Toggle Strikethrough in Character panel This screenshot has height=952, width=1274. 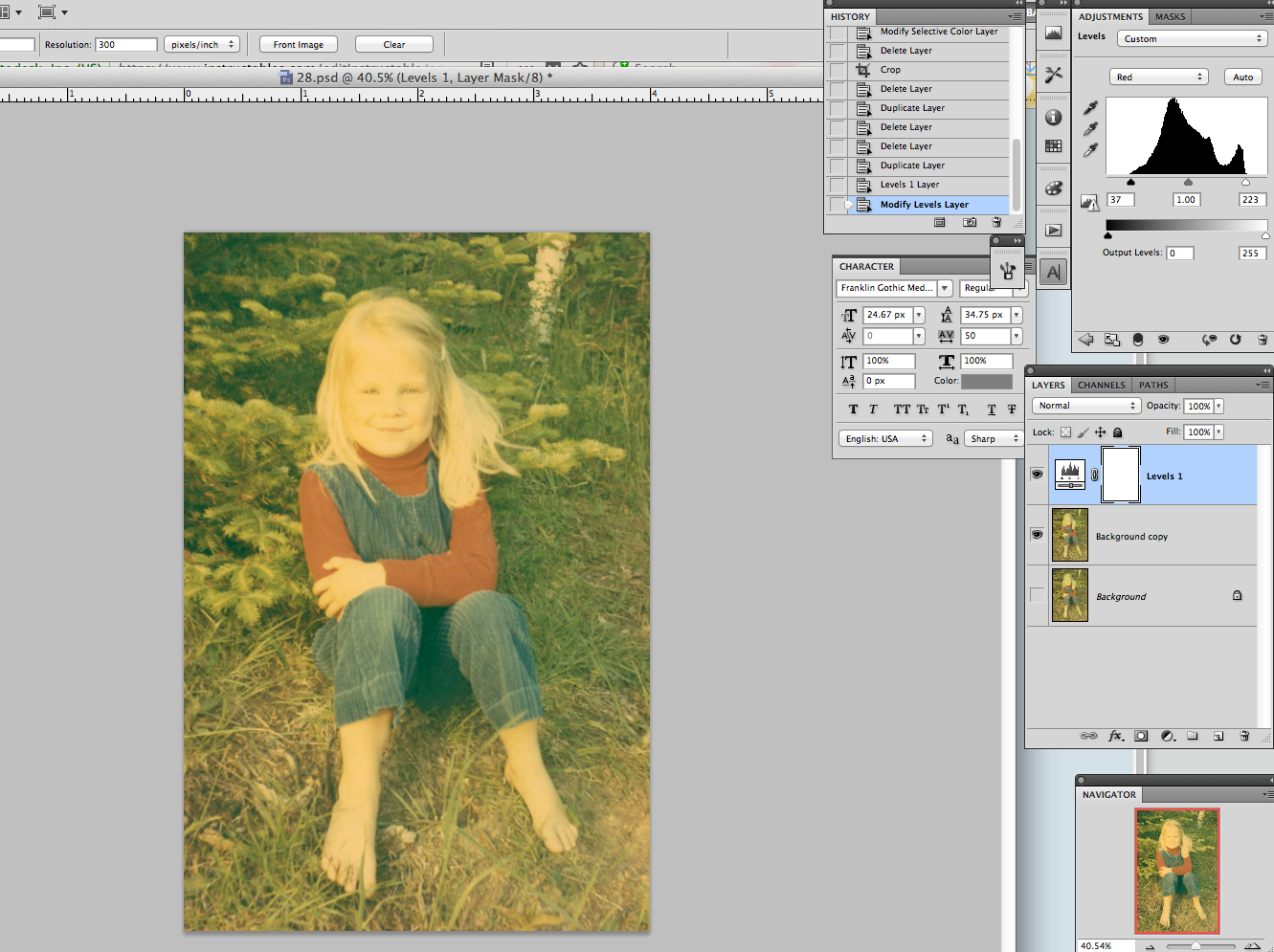point(1012,410)
